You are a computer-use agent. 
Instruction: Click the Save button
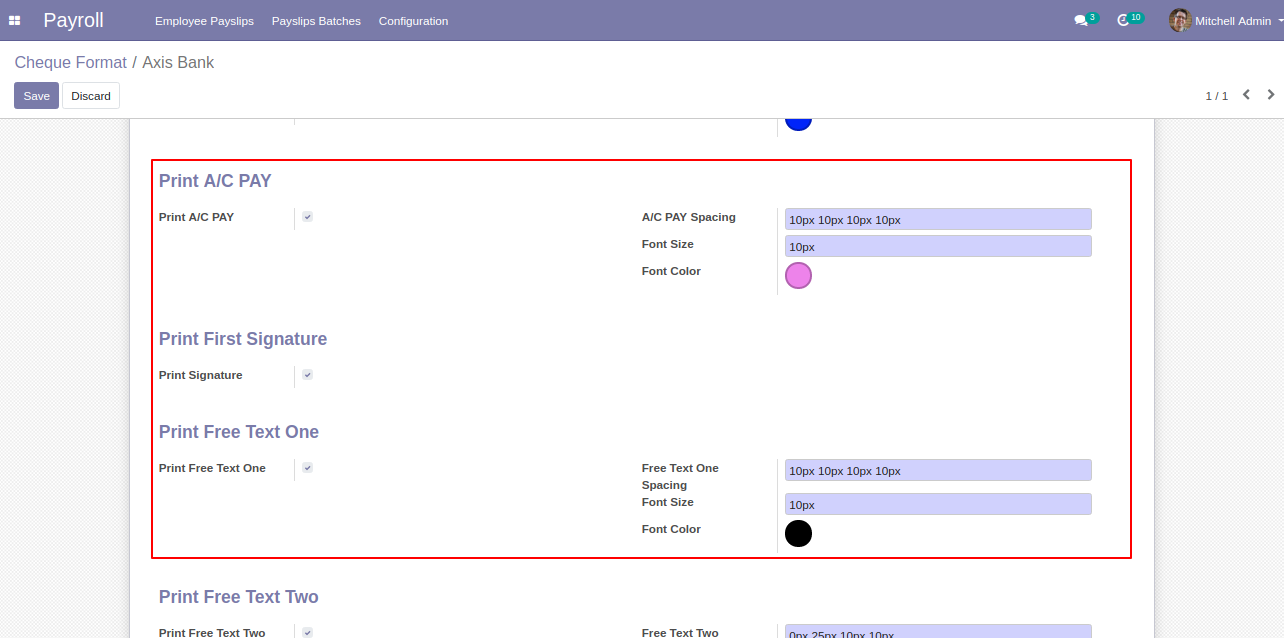click(36, 96)
